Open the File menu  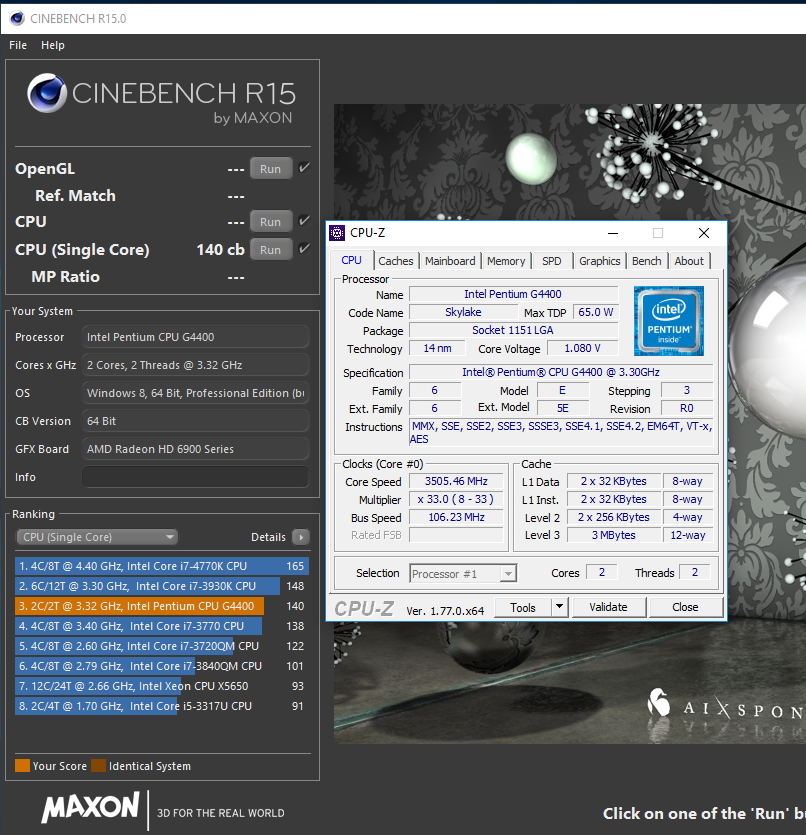tap(18, 45)
